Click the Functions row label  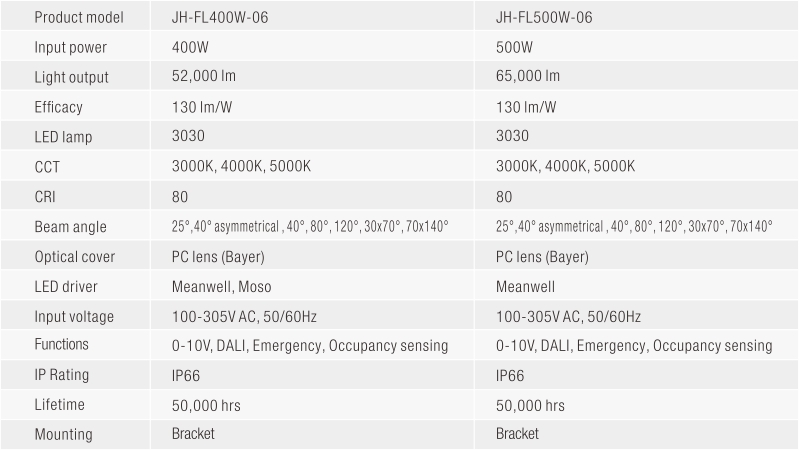(x=62, y=345)
